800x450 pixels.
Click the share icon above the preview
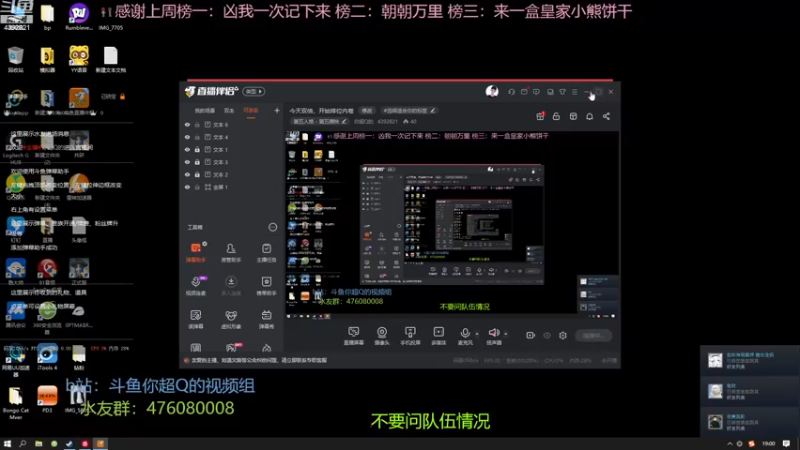pos(606,116)
